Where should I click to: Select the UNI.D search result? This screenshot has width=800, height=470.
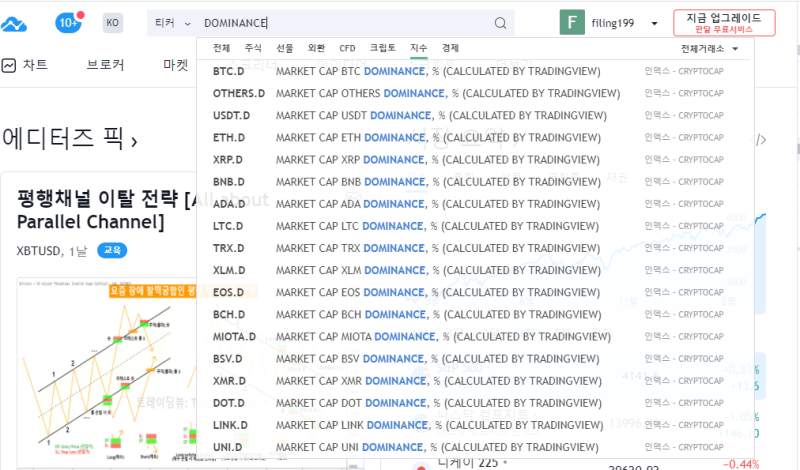tap(474, 447)
